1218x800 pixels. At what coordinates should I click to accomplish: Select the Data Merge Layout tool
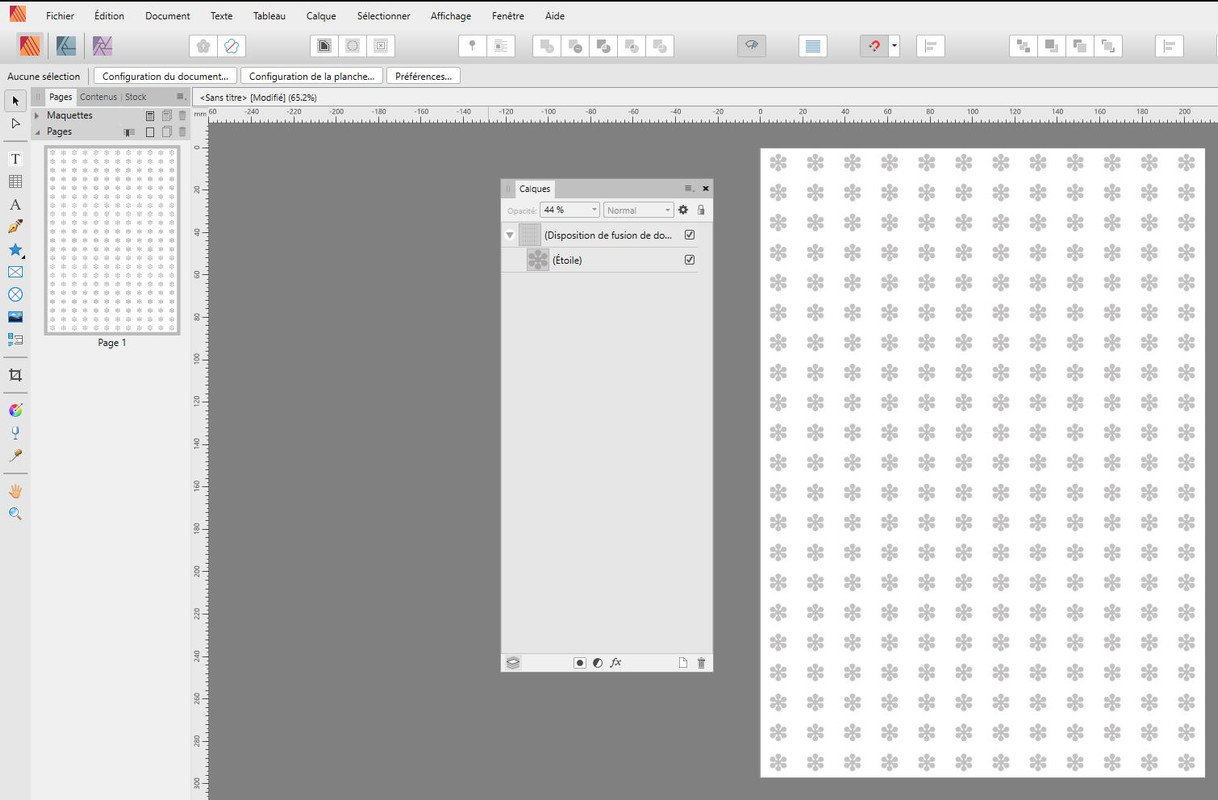(15, 340)
